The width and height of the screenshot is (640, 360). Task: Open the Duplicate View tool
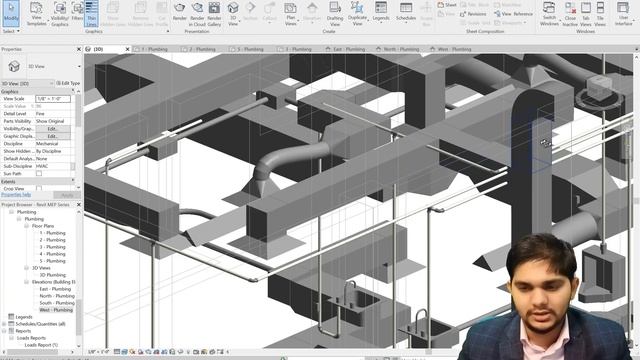pos(357,13)
